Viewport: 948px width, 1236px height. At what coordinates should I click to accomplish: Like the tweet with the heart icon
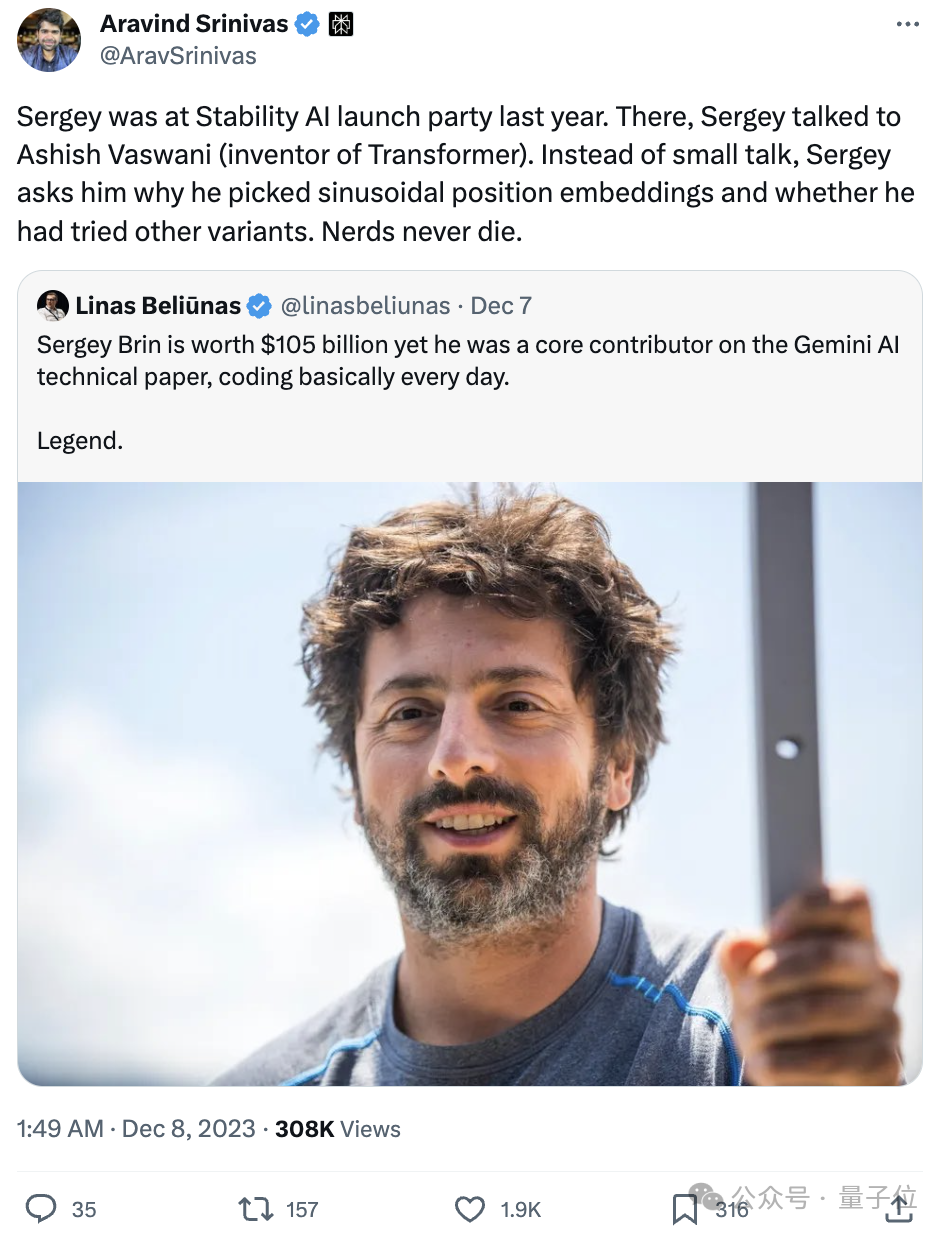pos(470,1209)
